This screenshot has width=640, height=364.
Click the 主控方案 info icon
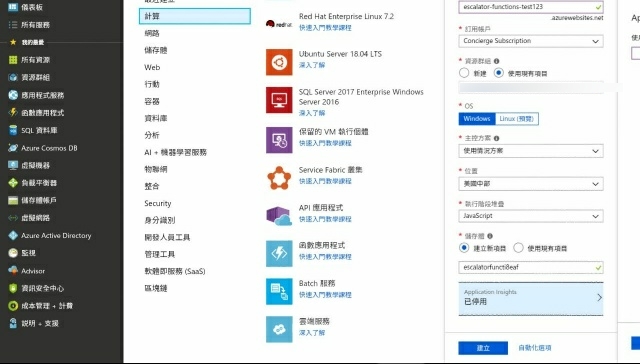click(496, 138)
